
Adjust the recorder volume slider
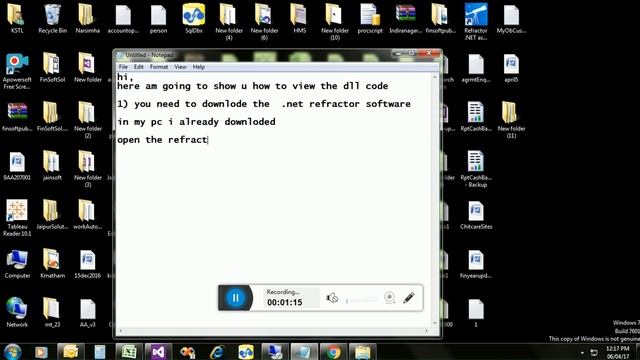[x=362, y=300]
